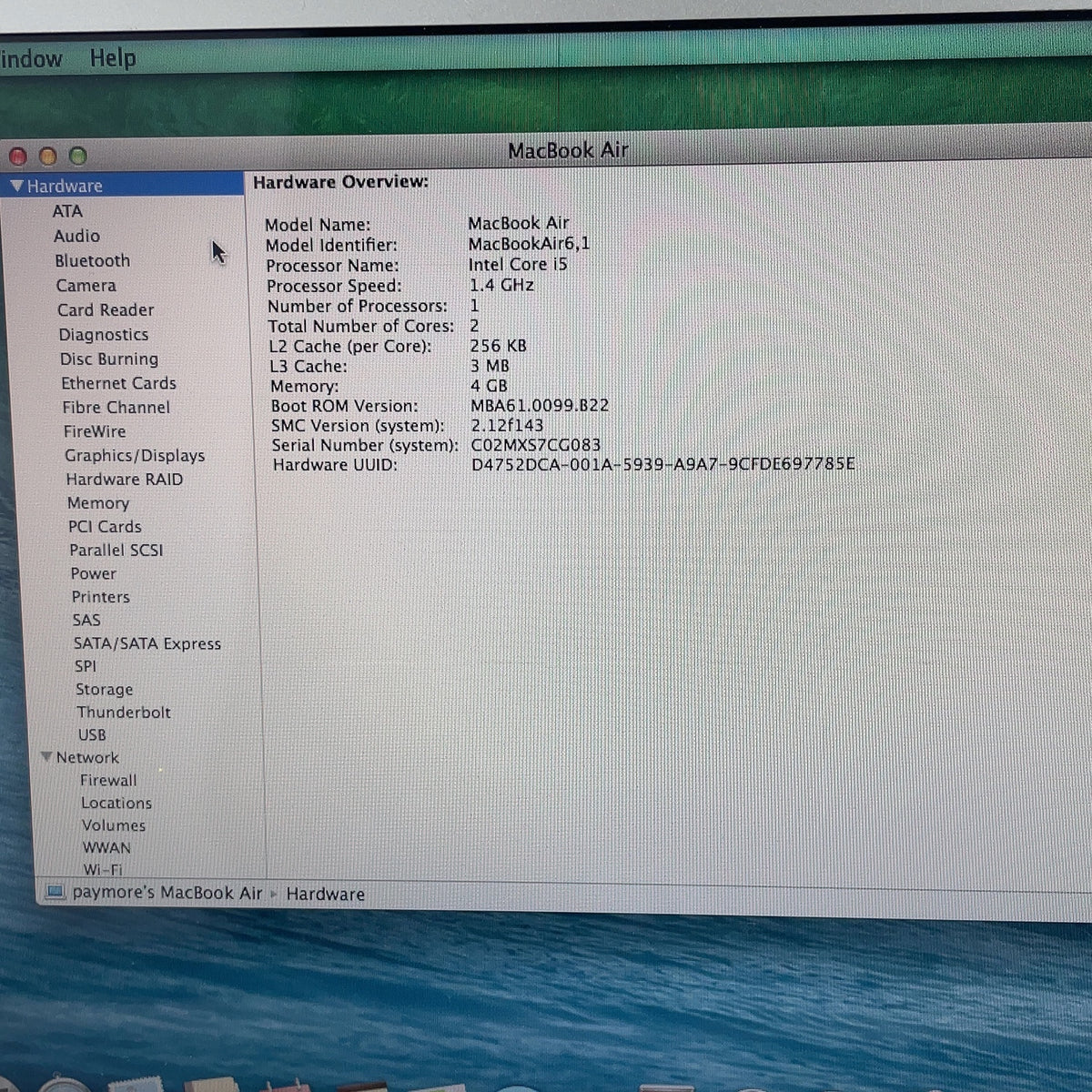Click the Boot ROM version MBA61.0099.B22
Viewport: 1092px width, 1092px height.
[540, 406]
